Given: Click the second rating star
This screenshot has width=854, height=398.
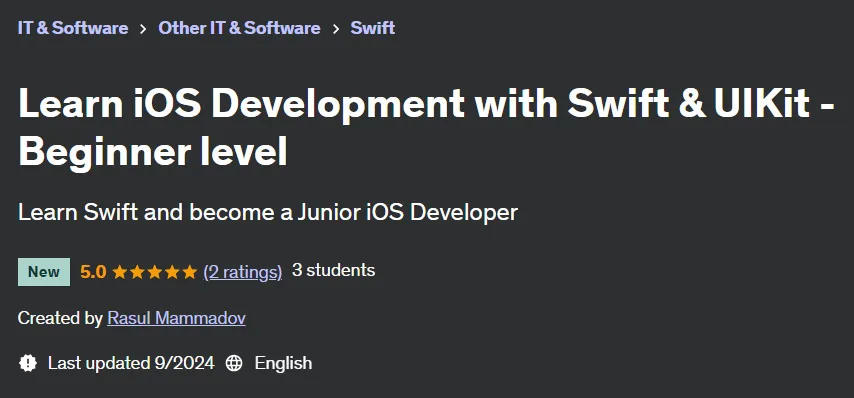Looking at the screenshot, I should (137, 272).
